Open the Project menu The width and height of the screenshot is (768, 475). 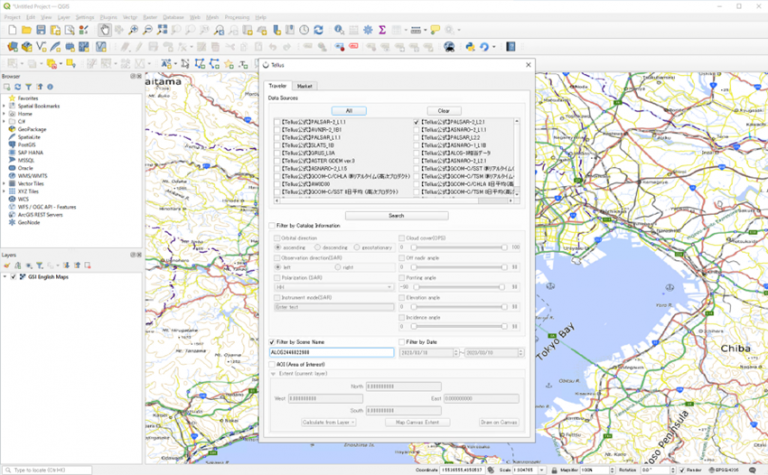coord(12,17)
